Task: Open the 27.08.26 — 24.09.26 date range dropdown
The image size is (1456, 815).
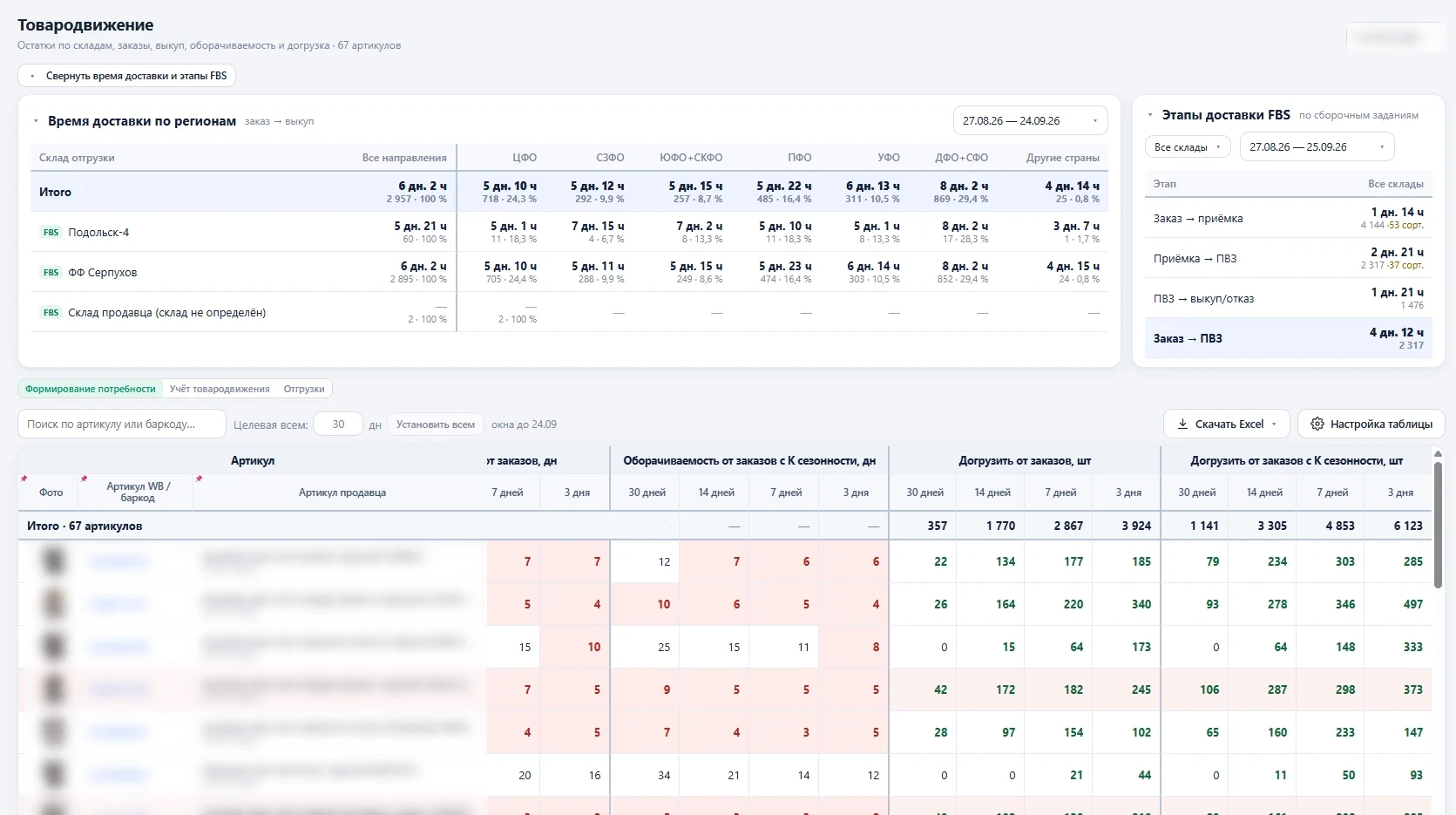Action: point(1030,121)
